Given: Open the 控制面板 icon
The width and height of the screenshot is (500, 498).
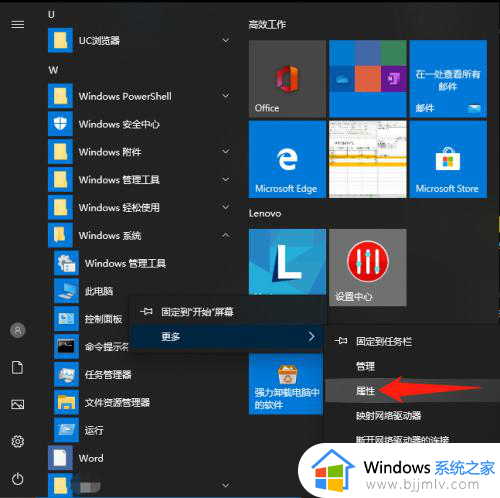Looking at the screenshot, I should 66,319.
